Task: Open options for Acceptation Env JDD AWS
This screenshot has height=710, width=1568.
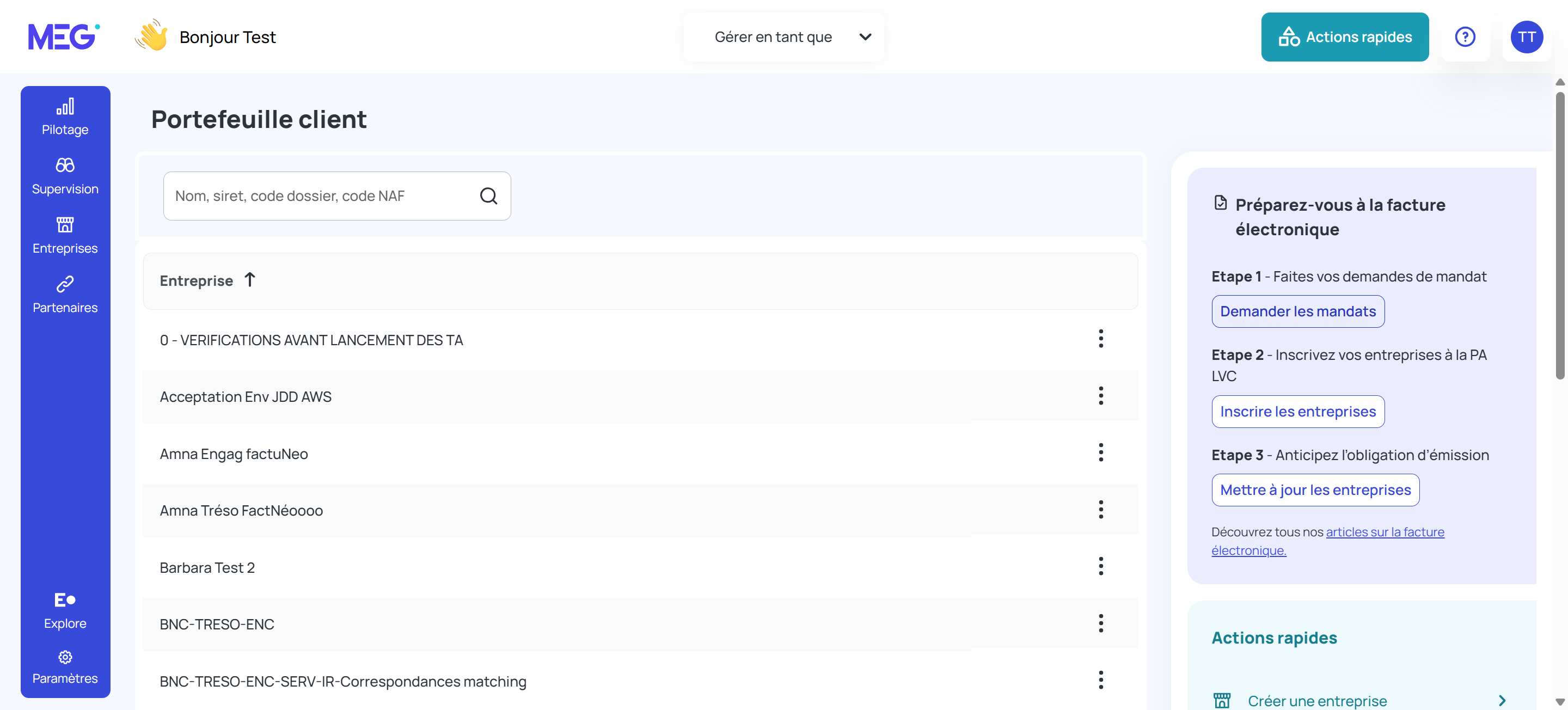Action: 1100,396
